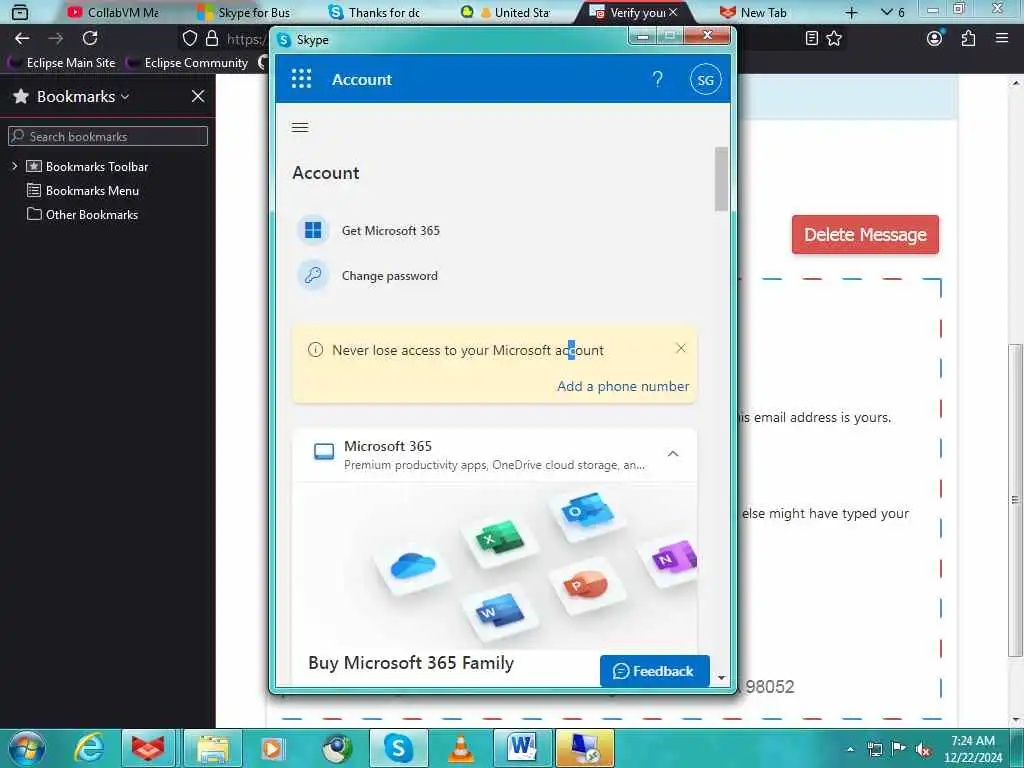Click Get Microsoft 365 link
Viewport: 1024px width, 768px height.
click(391, 231)
